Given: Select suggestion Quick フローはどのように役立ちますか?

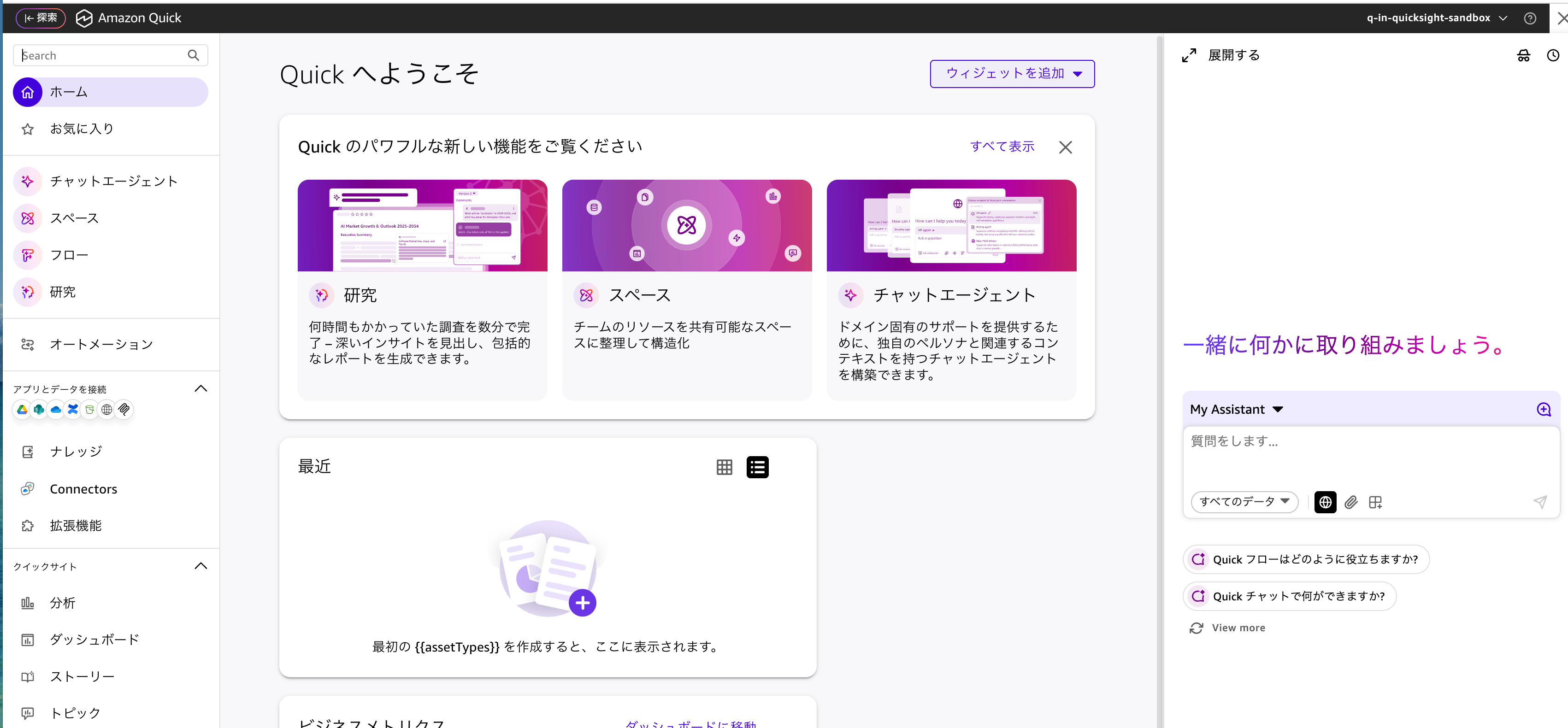Looking at the screenshot, I should (1306, 559).
